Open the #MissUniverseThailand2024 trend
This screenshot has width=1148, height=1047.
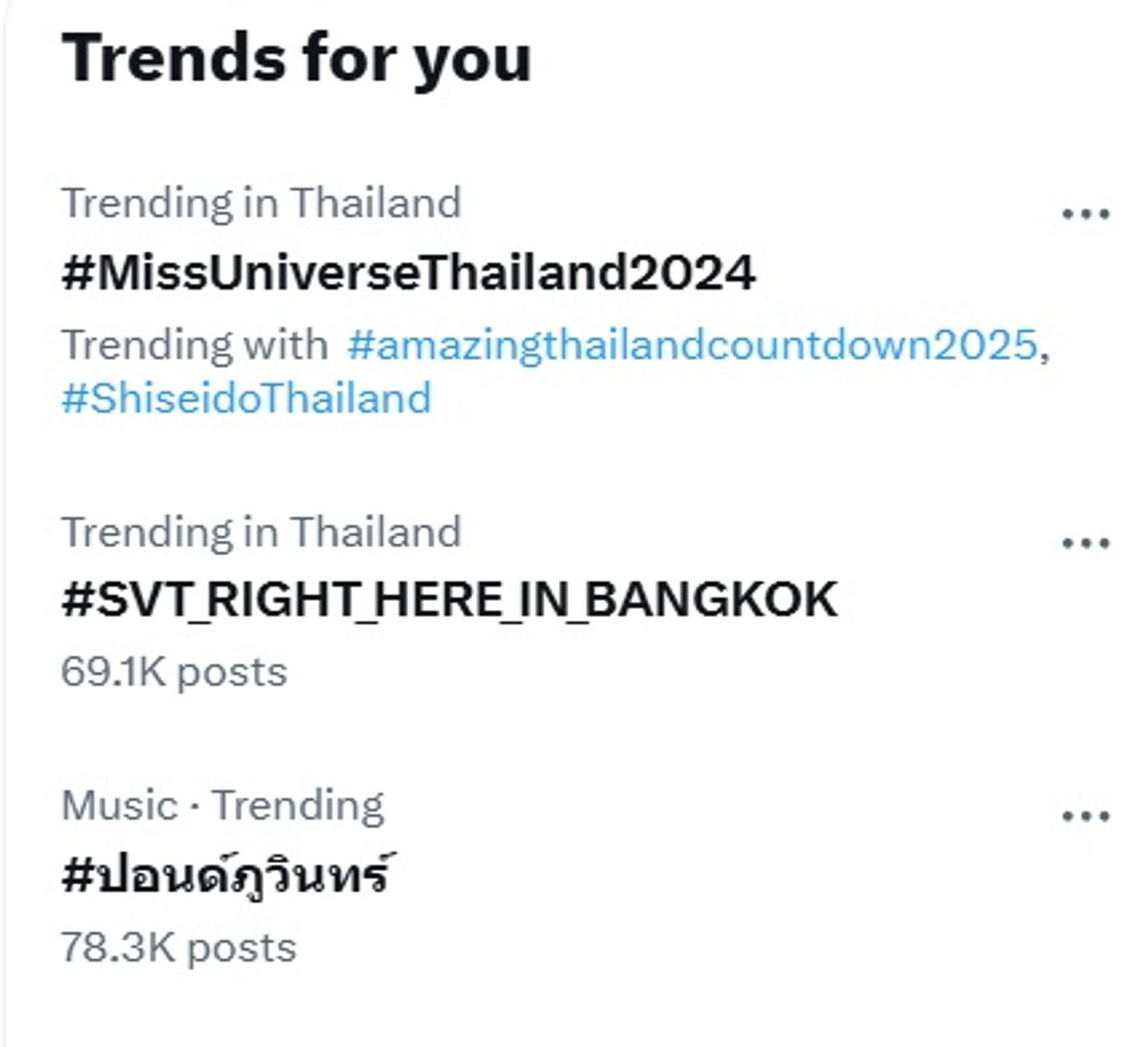coord(408,273)
